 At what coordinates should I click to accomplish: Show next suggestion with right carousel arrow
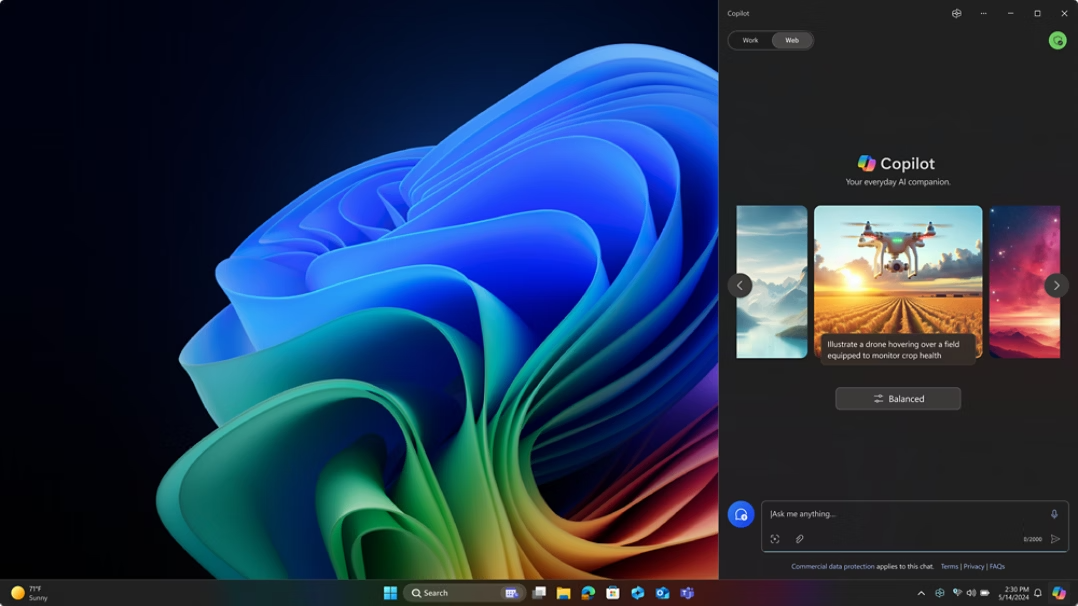[1056, 285]
